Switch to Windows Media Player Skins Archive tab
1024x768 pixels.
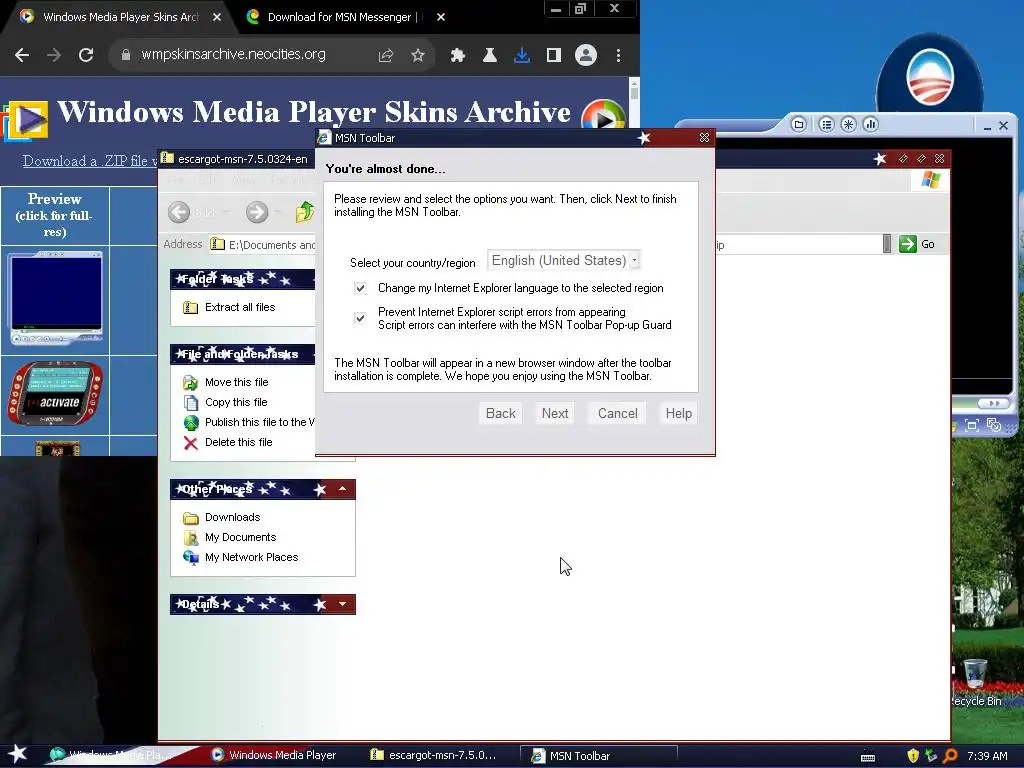tap(120, 17)
